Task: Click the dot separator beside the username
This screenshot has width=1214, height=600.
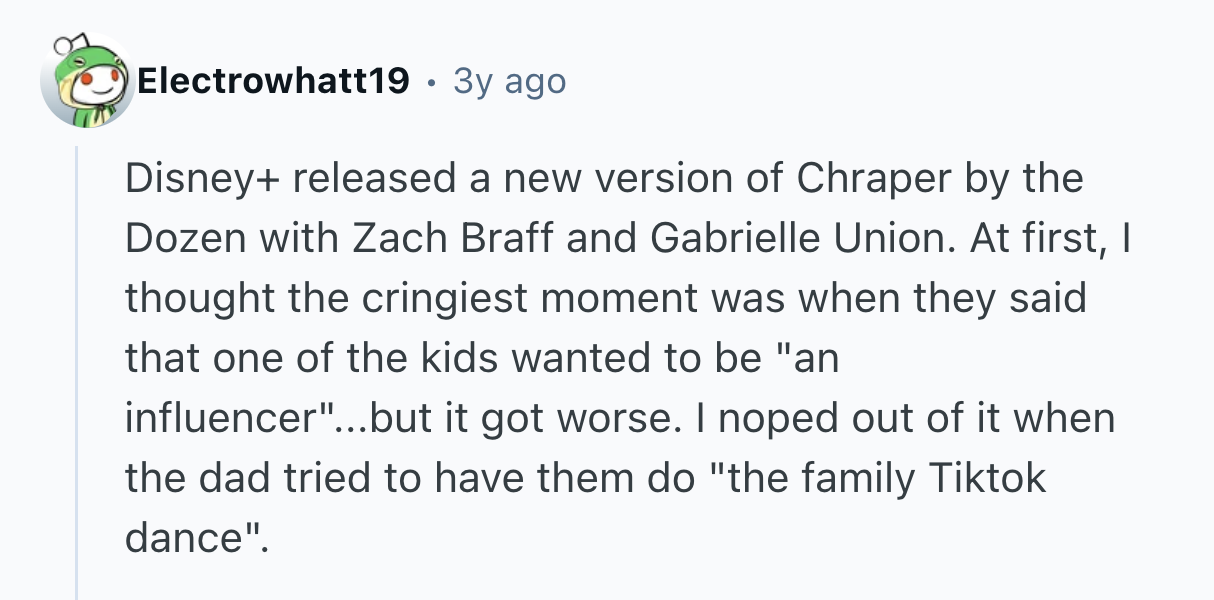Action: (x=431, y=82)
